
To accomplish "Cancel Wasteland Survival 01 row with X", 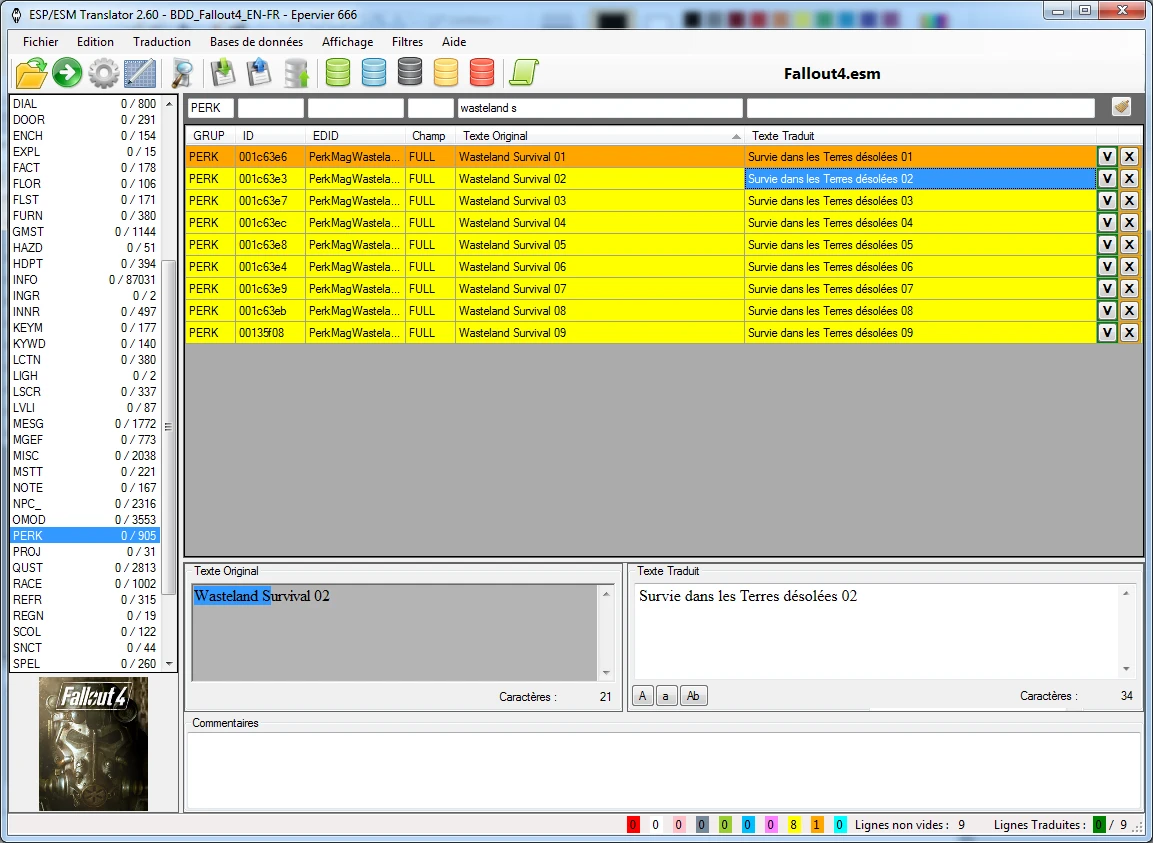I will [x=1129, y=157].
